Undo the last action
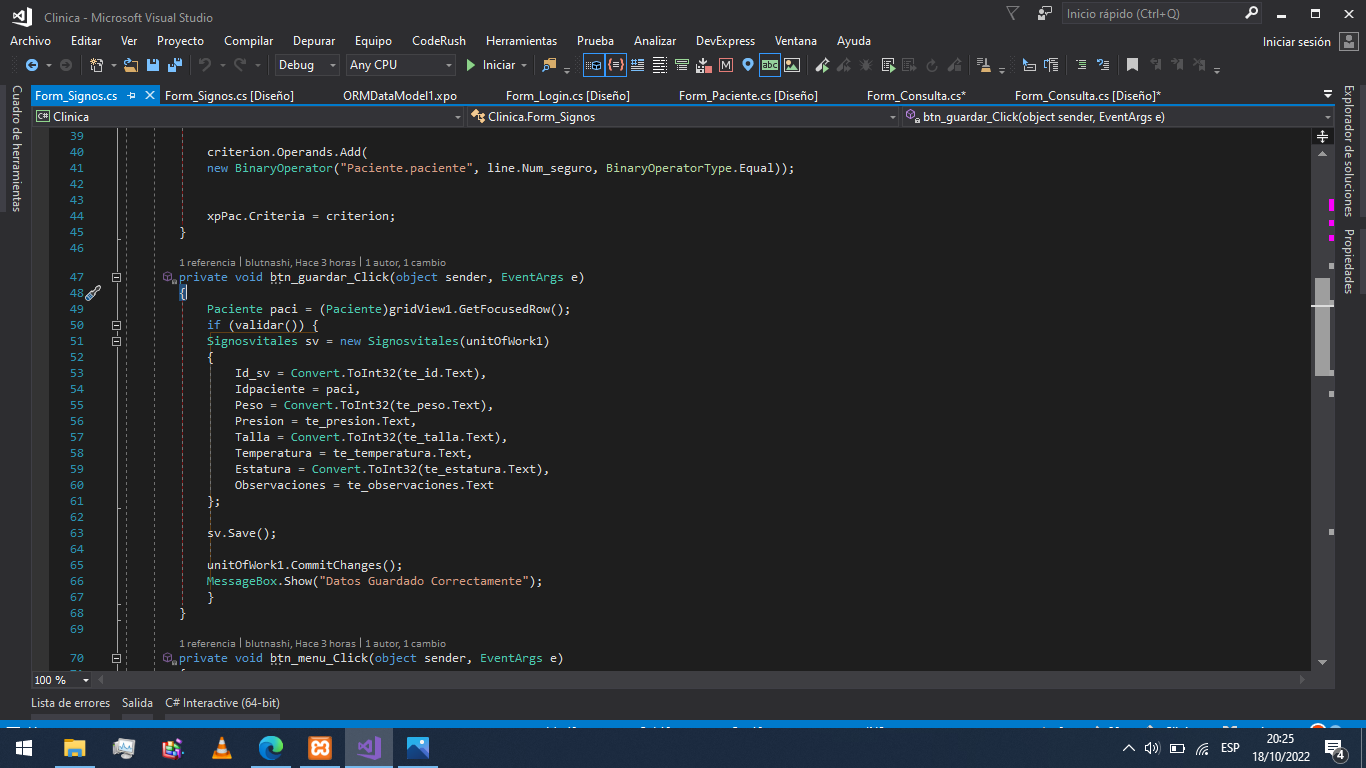The width and height of the screenshot is (1366, 768). [x=205, y=65]
